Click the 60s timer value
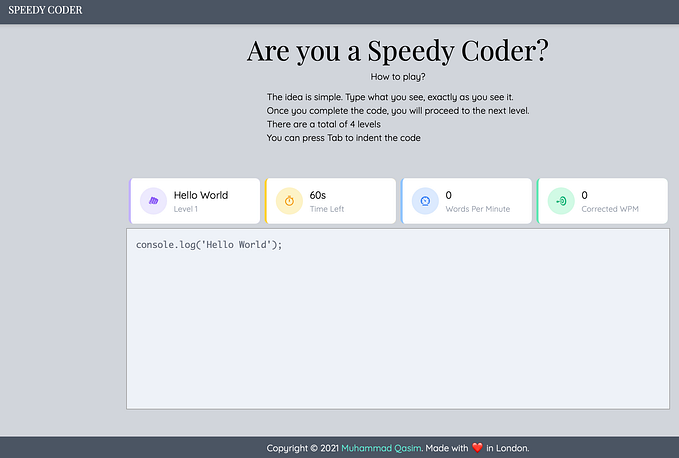Viewport: 679px width, 458px height. click(x=318, y=195)
